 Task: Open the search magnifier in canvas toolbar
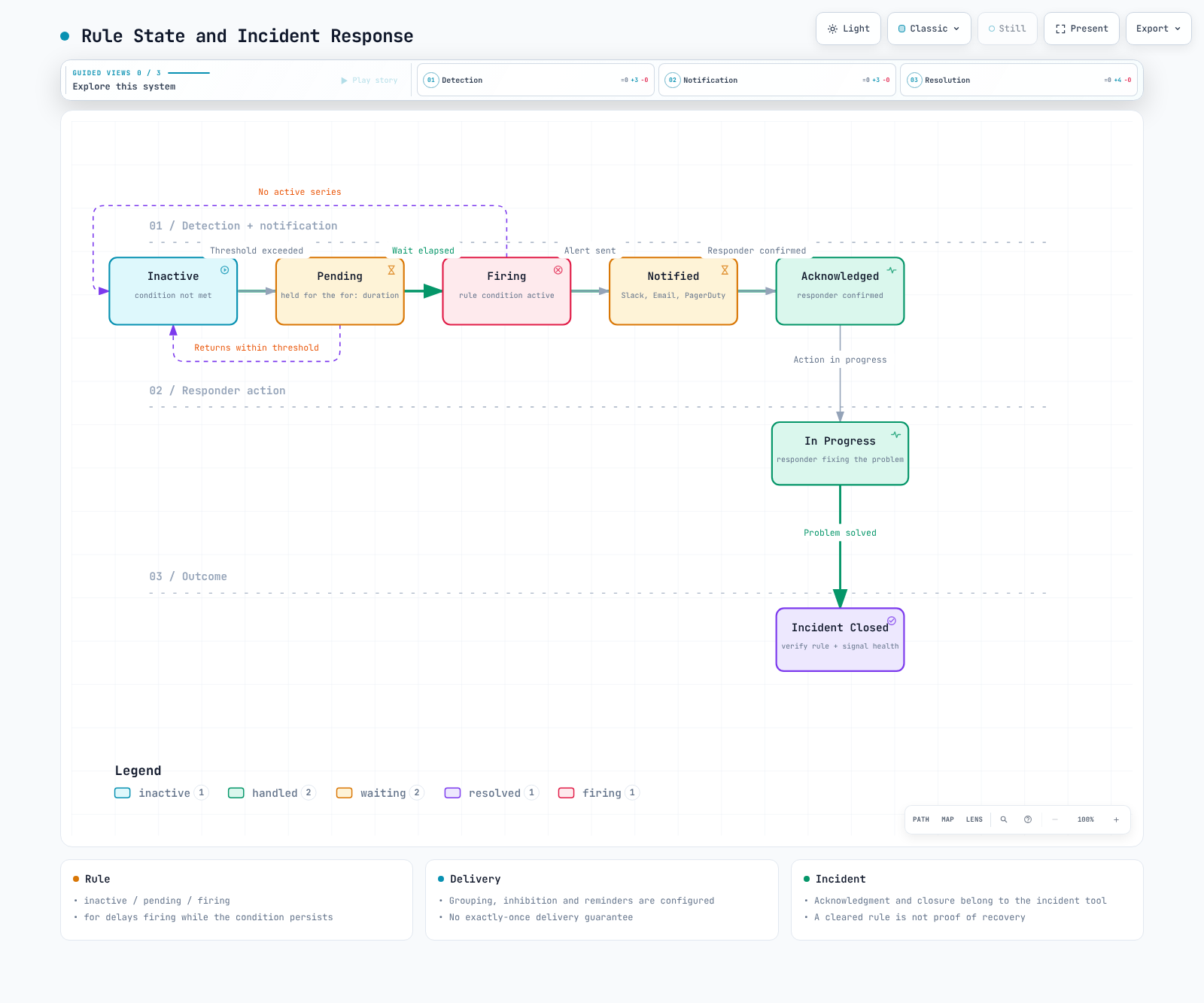[x=1004, y=819]
